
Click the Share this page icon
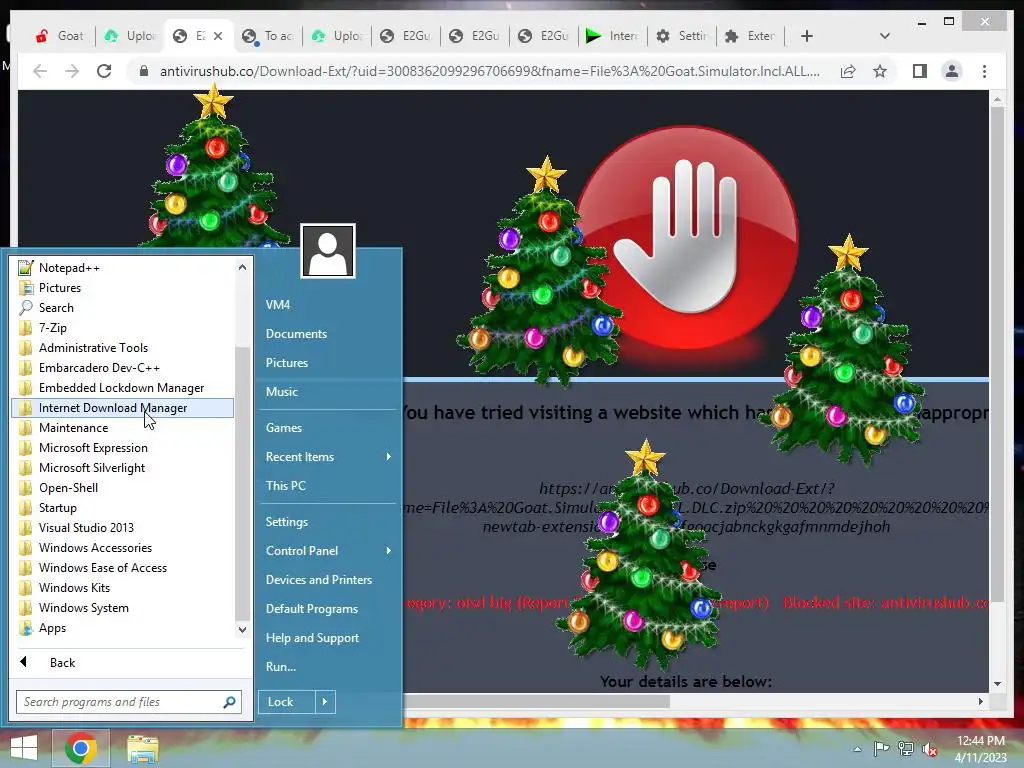[x=848, y=71]
